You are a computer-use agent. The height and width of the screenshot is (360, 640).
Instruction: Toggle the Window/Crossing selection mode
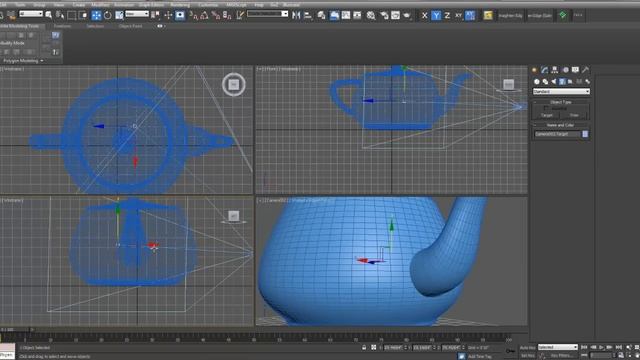(83, 16)
